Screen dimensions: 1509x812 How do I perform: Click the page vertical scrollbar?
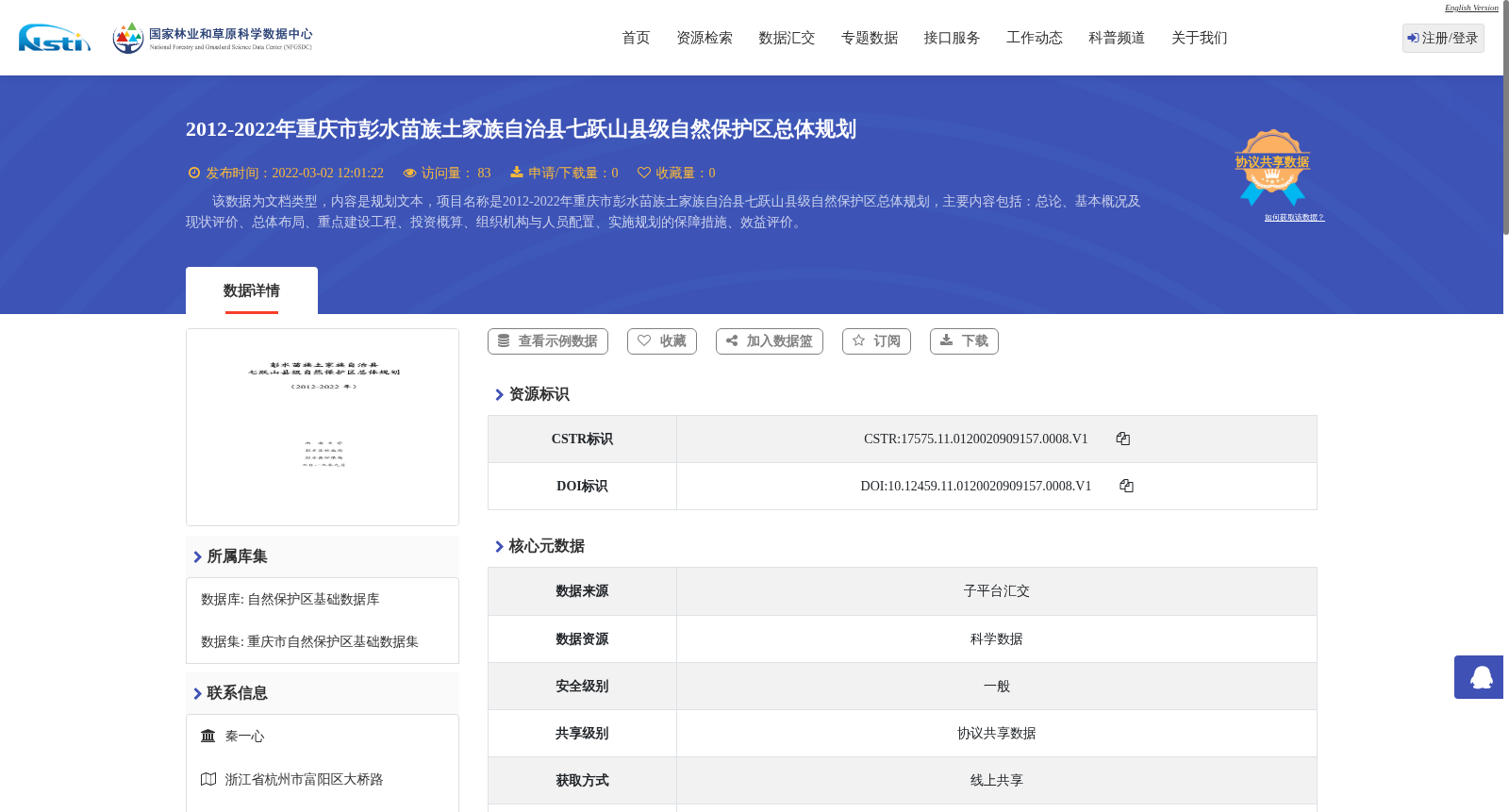[1506, 118]
